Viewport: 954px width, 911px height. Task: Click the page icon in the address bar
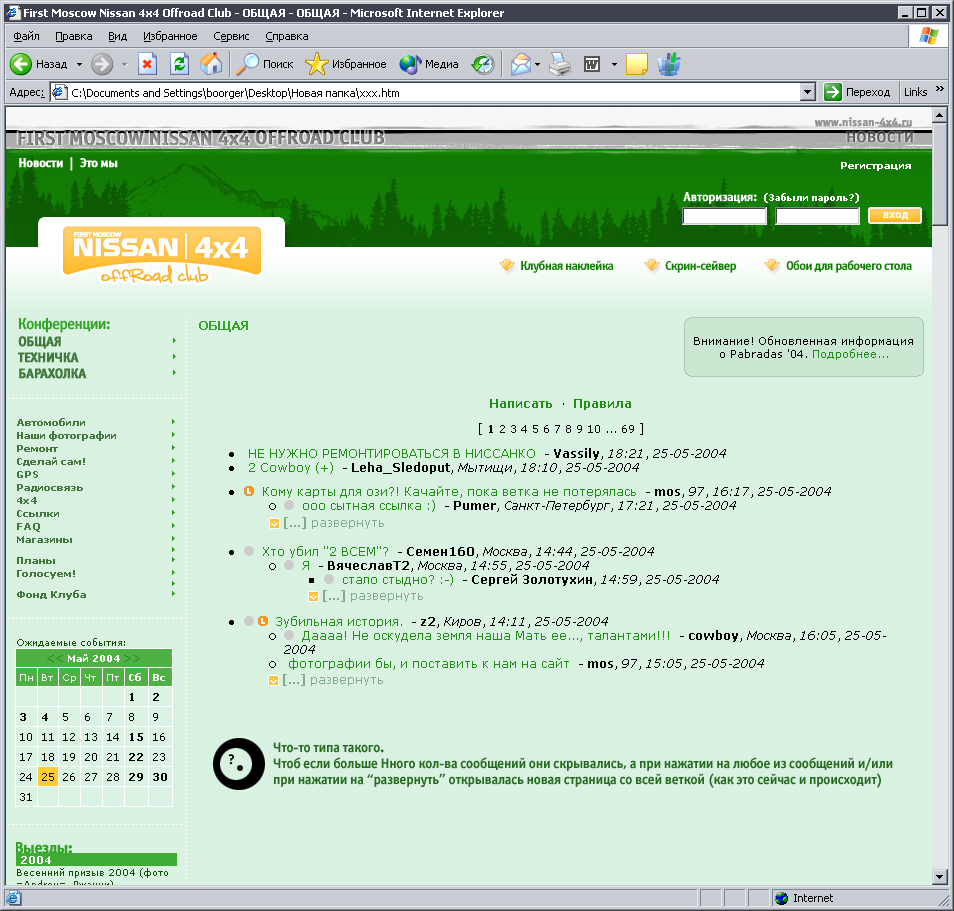click(59, 92)
